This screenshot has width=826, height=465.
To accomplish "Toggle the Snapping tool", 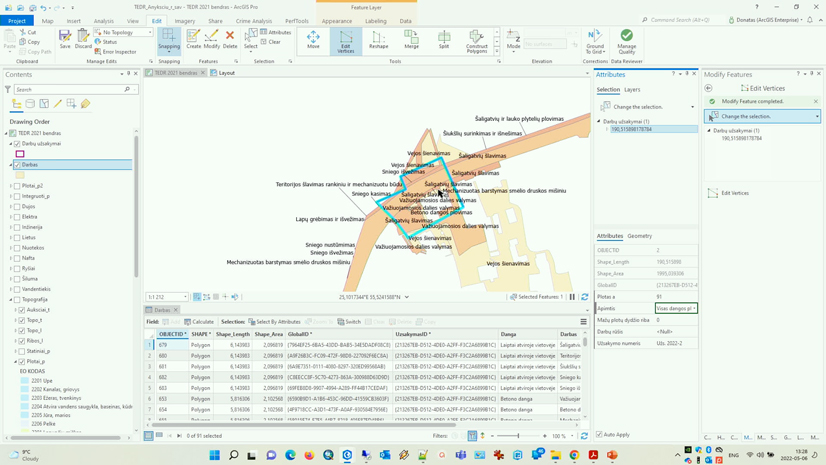I will [169, 39].
